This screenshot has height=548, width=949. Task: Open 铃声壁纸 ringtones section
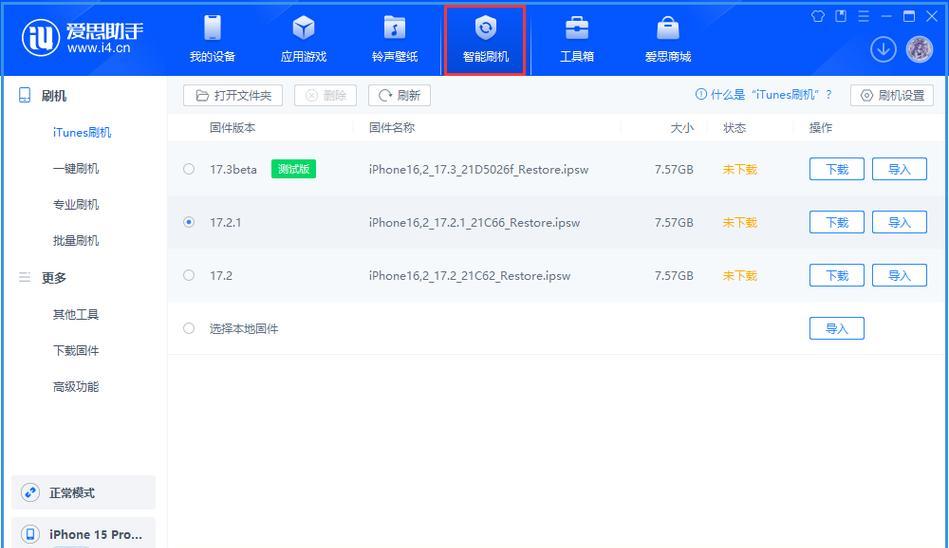point(395,39)
